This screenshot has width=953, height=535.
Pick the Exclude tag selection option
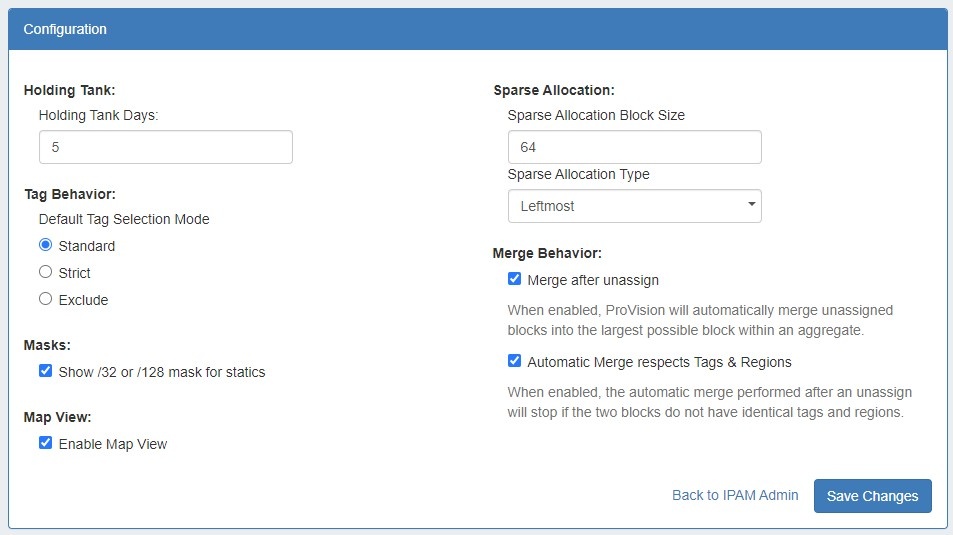coord(45,299)
